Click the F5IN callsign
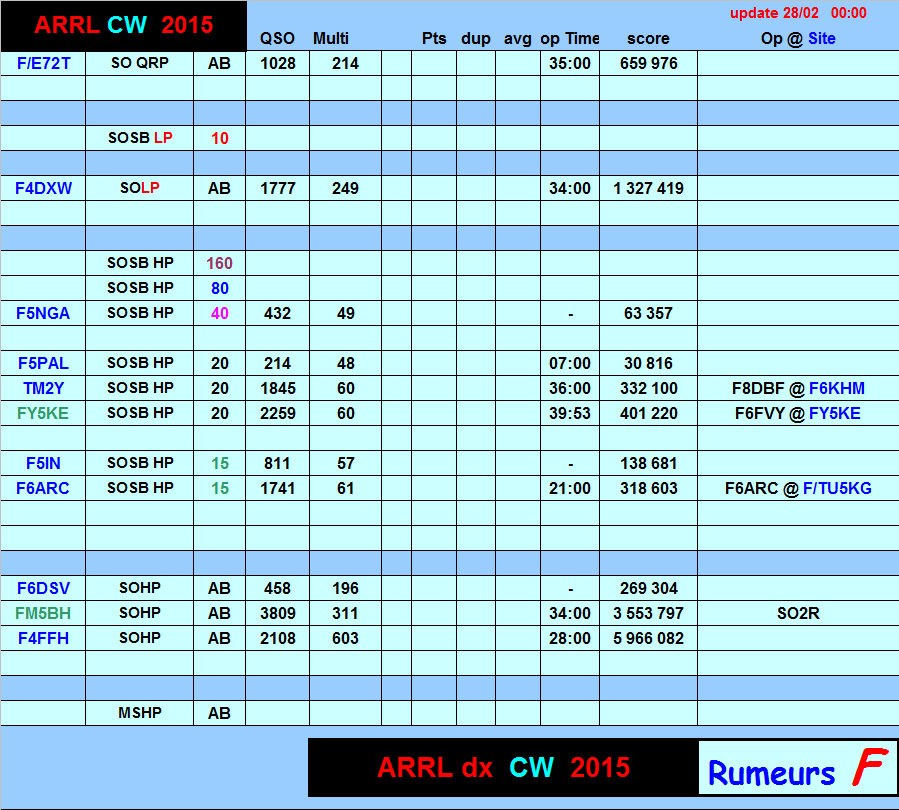The width and height of the screenshot is (899, 810). (x=43, y=463)
